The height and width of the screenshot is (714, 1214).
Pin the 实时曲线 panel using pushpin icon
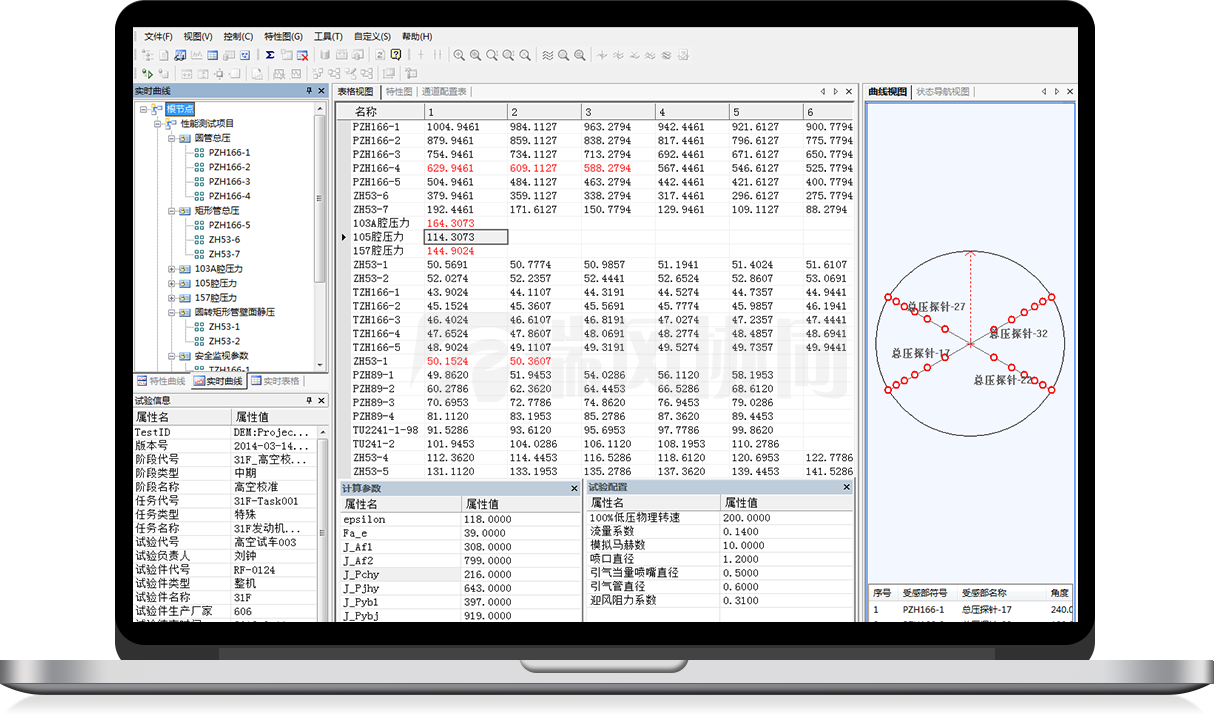coord(309,91)
